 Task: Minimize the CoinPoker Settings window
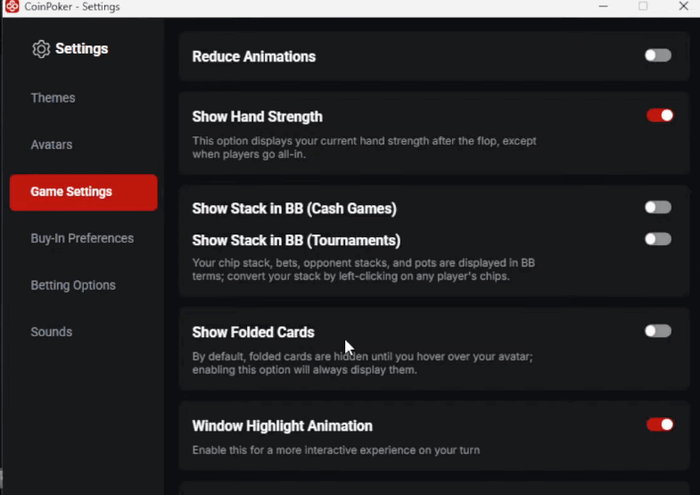click(601, 7)
